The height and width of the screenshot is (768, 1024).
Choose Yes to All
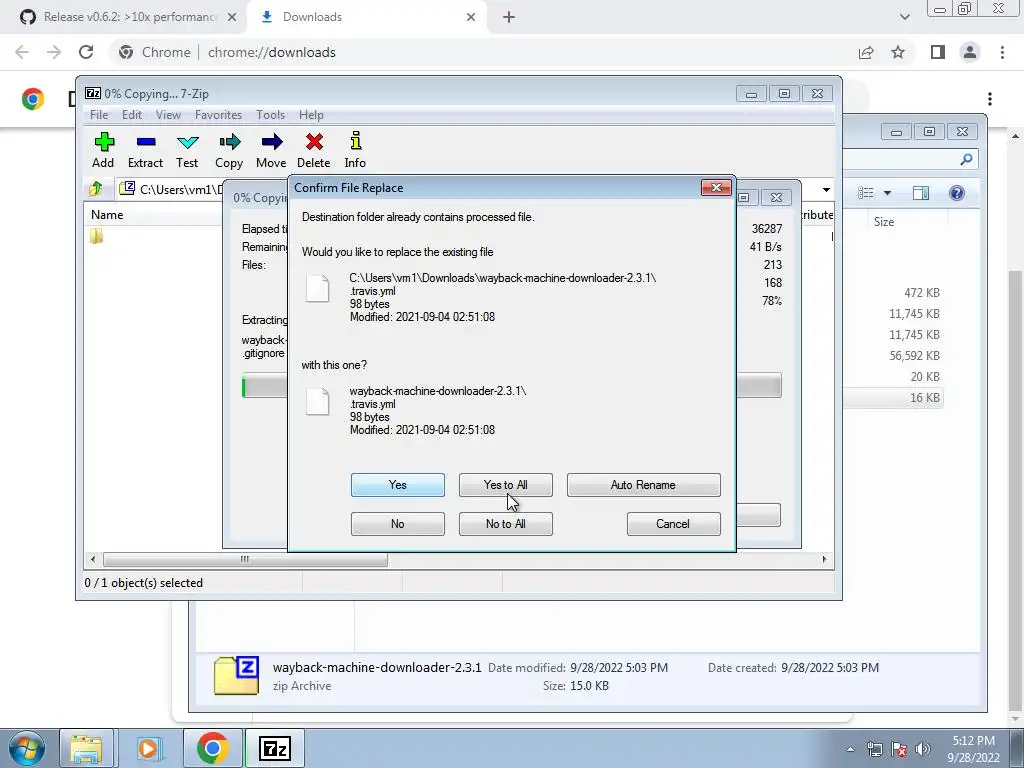[505, 485]
